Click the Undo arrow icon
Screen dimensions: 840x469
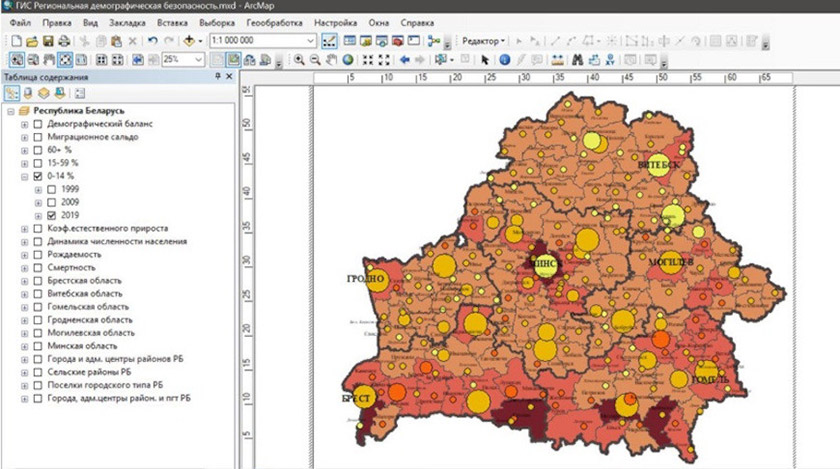click(153, 41)
